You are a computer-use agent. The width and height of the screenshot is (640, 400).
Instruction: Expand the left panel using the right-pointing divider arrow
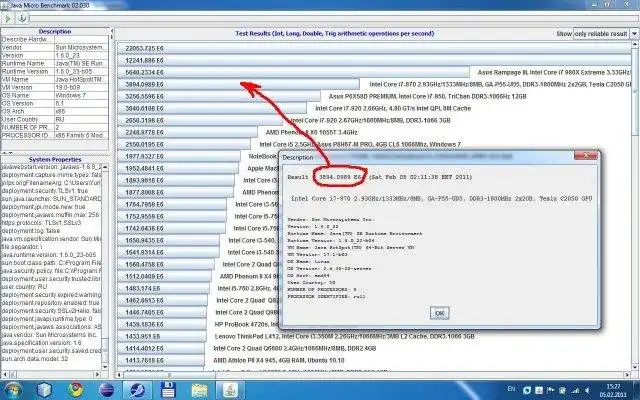pyautogui.click(x=112, y=37)
